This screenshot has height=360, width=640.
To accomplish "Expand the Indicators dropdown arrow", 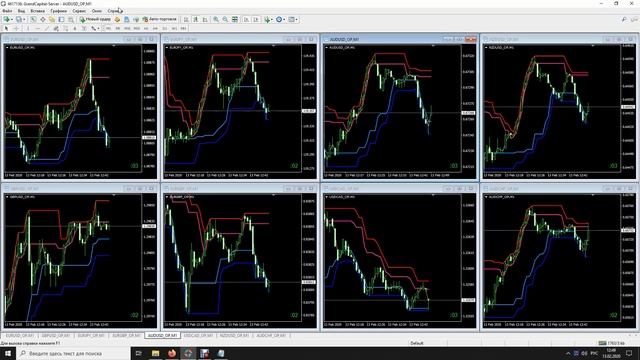I will click(x=272, y=19).
